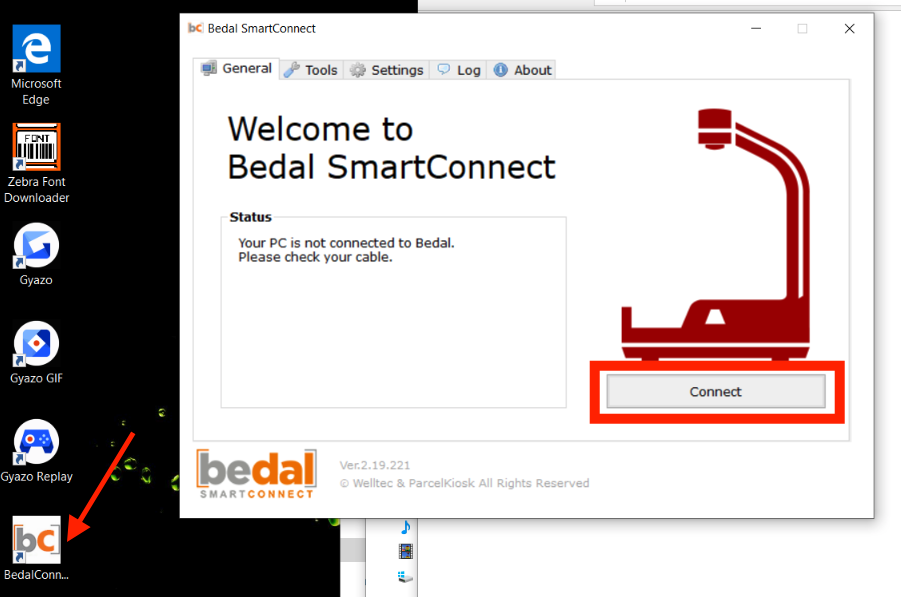
Task: Click the bc icon in the title bar
Action: point(195,28)
